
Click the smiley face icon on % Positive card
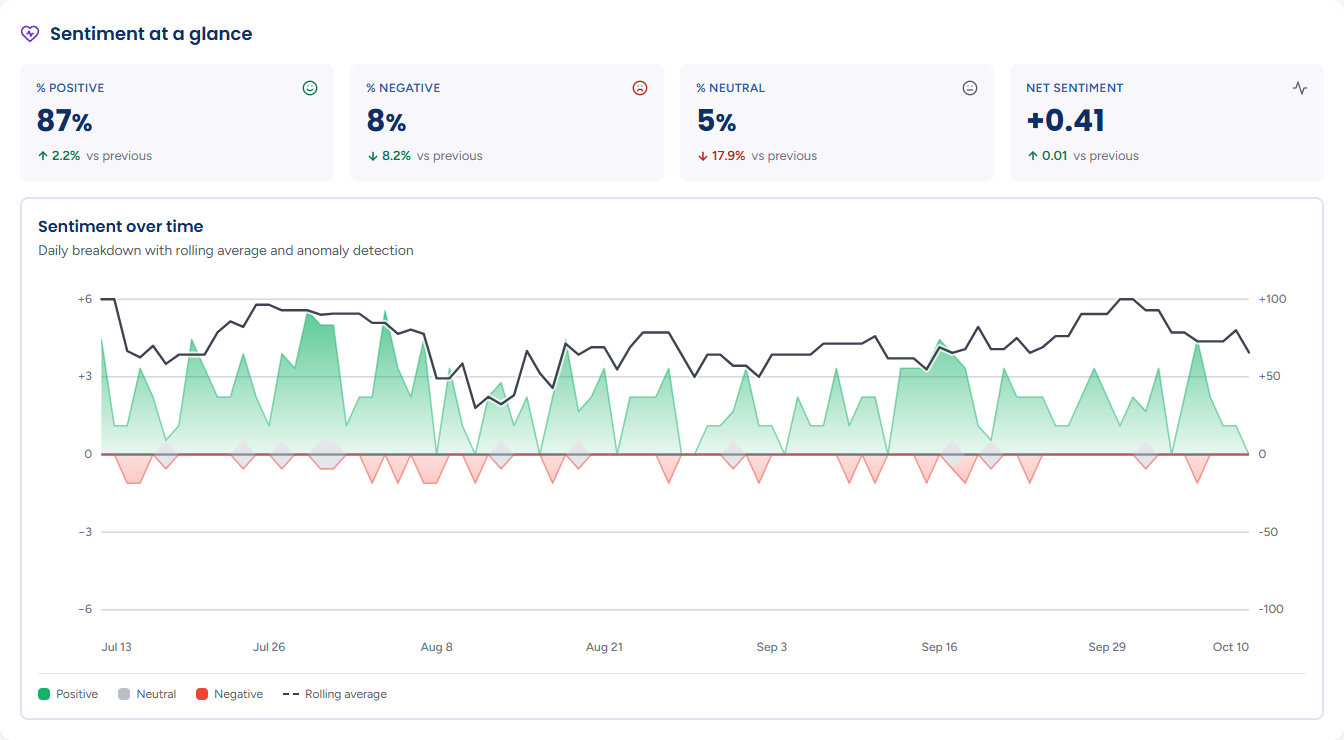[310, 88]
